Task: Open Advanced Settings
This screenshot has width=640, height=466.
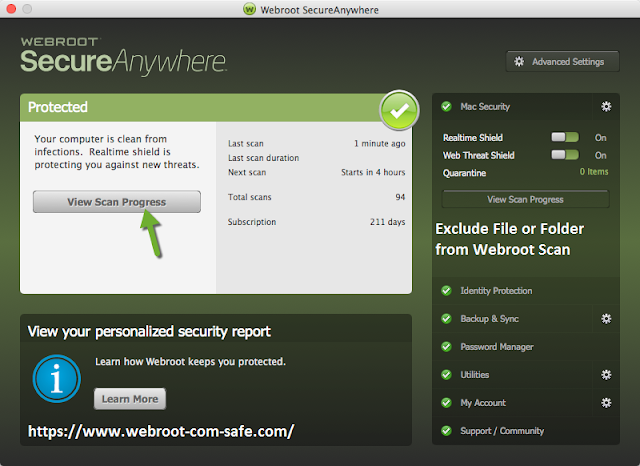Action: click(x=562, y=62)
